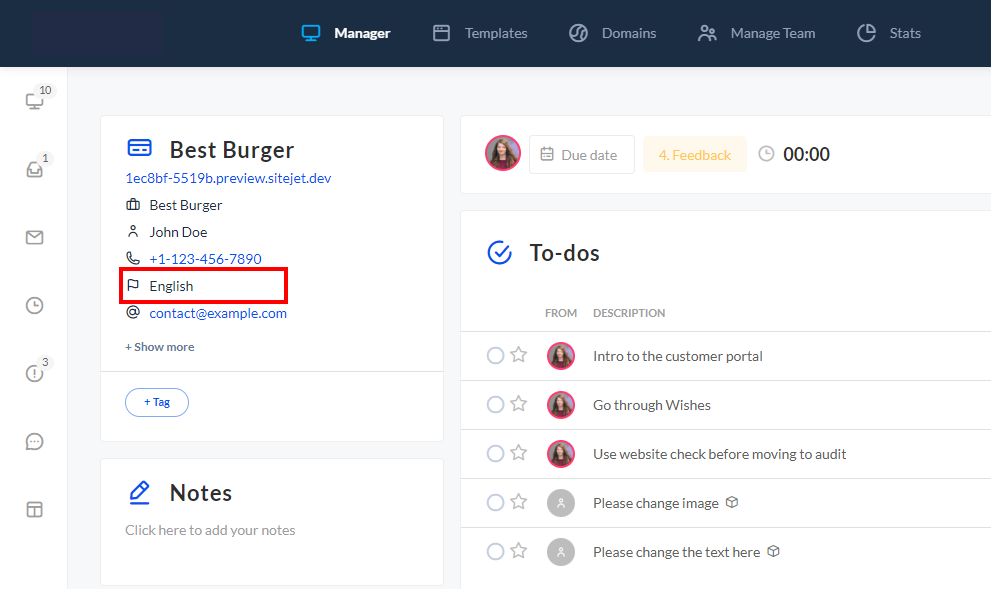Go to the Manage Team tab

757,33
